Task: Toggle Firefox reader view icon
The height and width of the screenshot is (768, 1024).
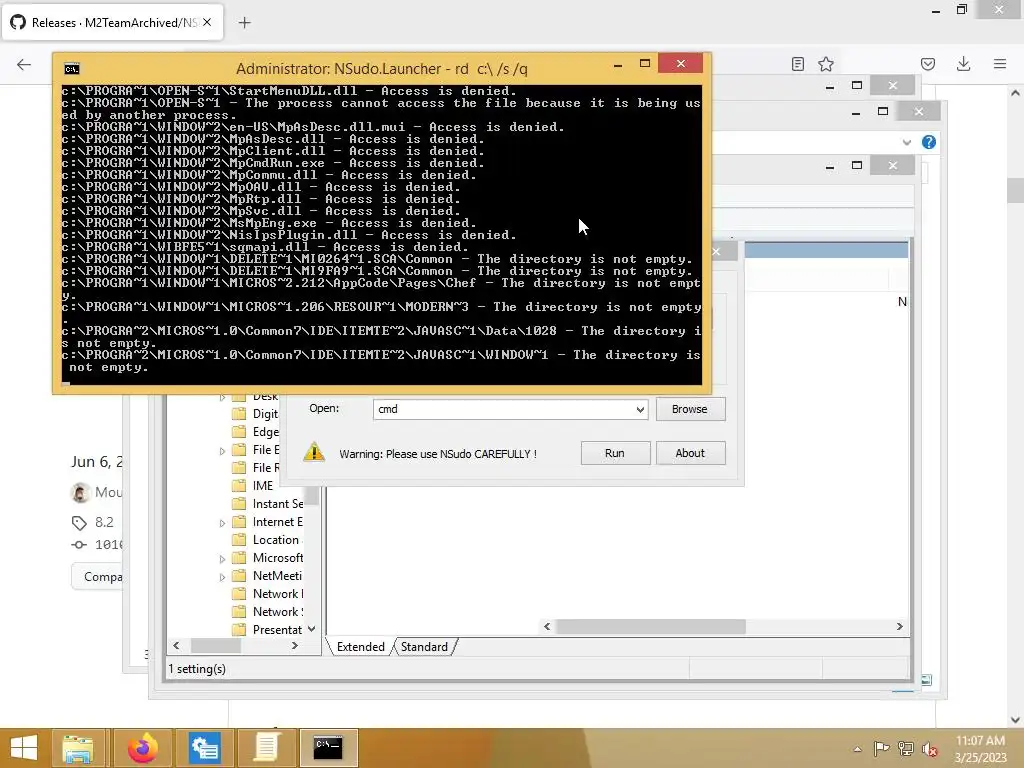Action: coord(797,64)
